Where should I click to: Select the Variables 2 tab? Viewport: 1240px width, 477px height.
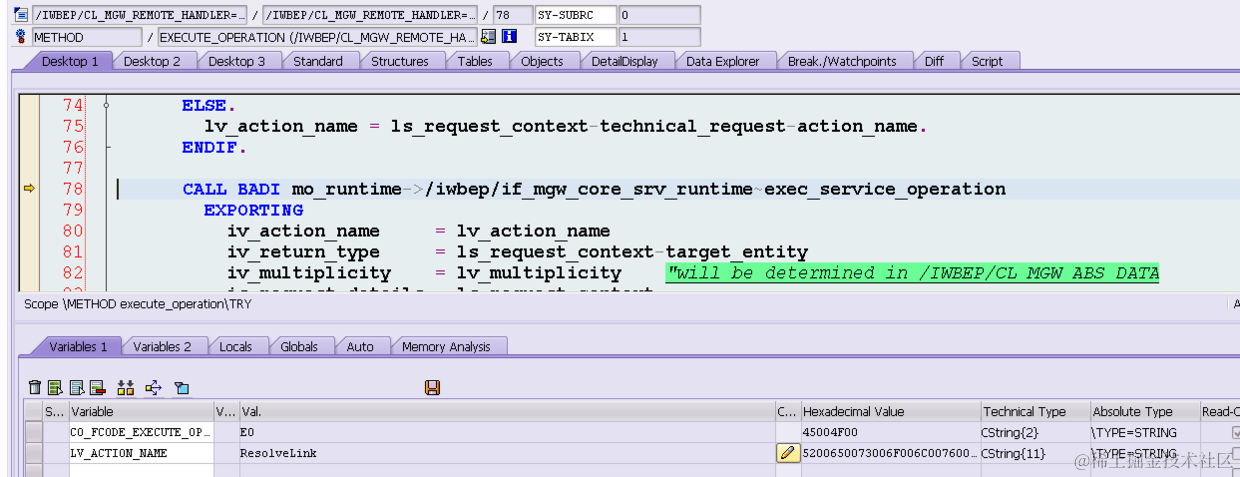(162, 346)
